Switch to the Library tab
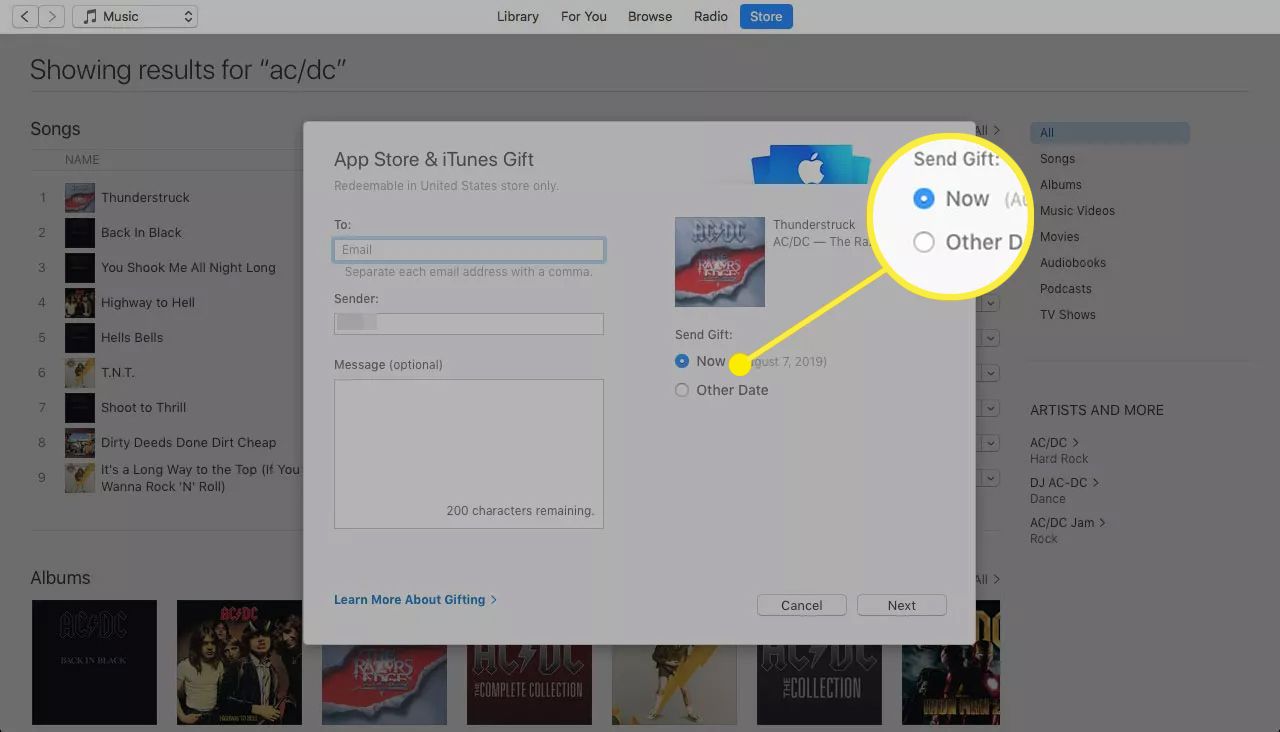 (x=518, y=16)
